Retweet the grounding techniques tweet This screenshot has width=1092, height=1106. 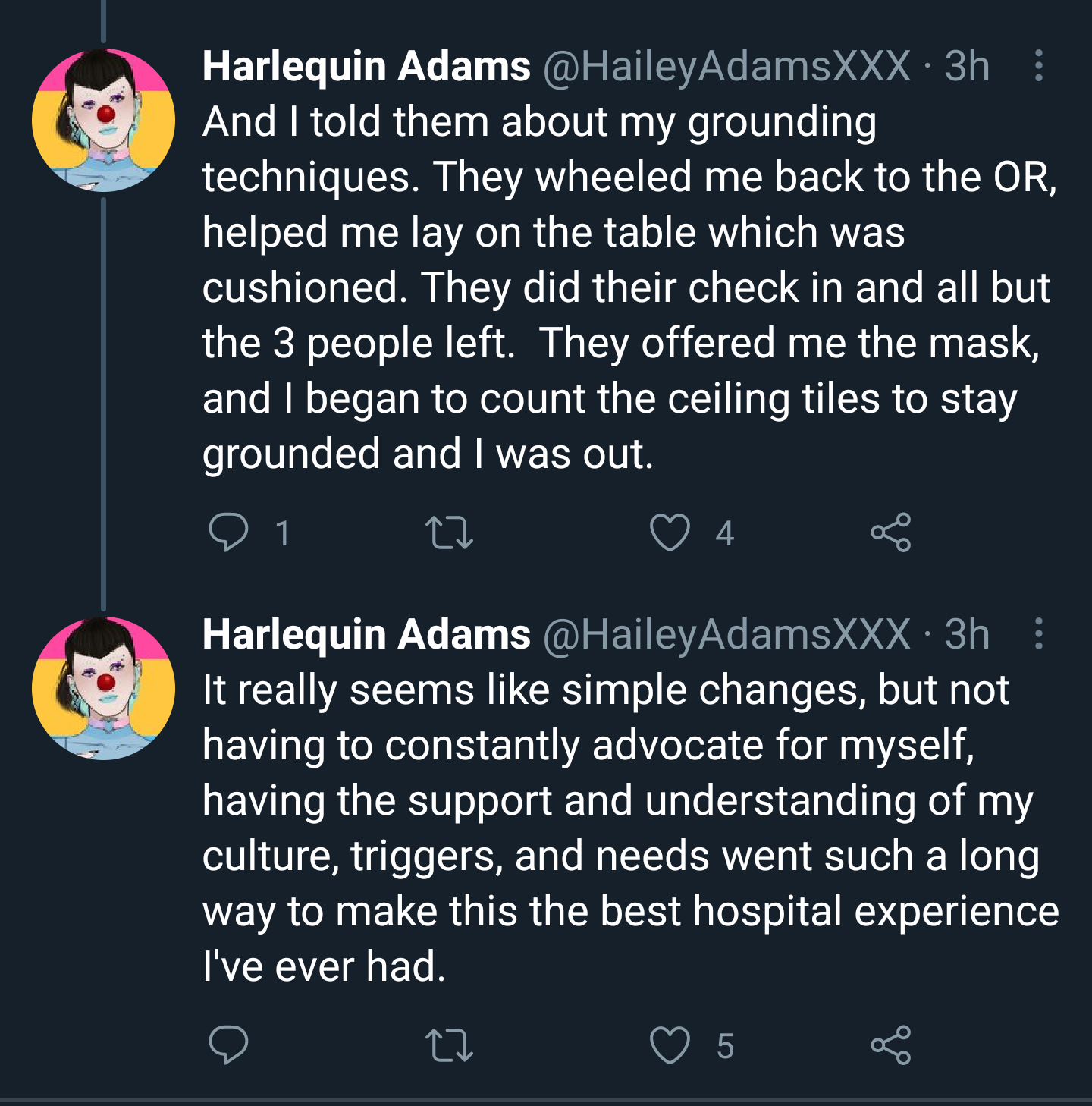[449, 533]
